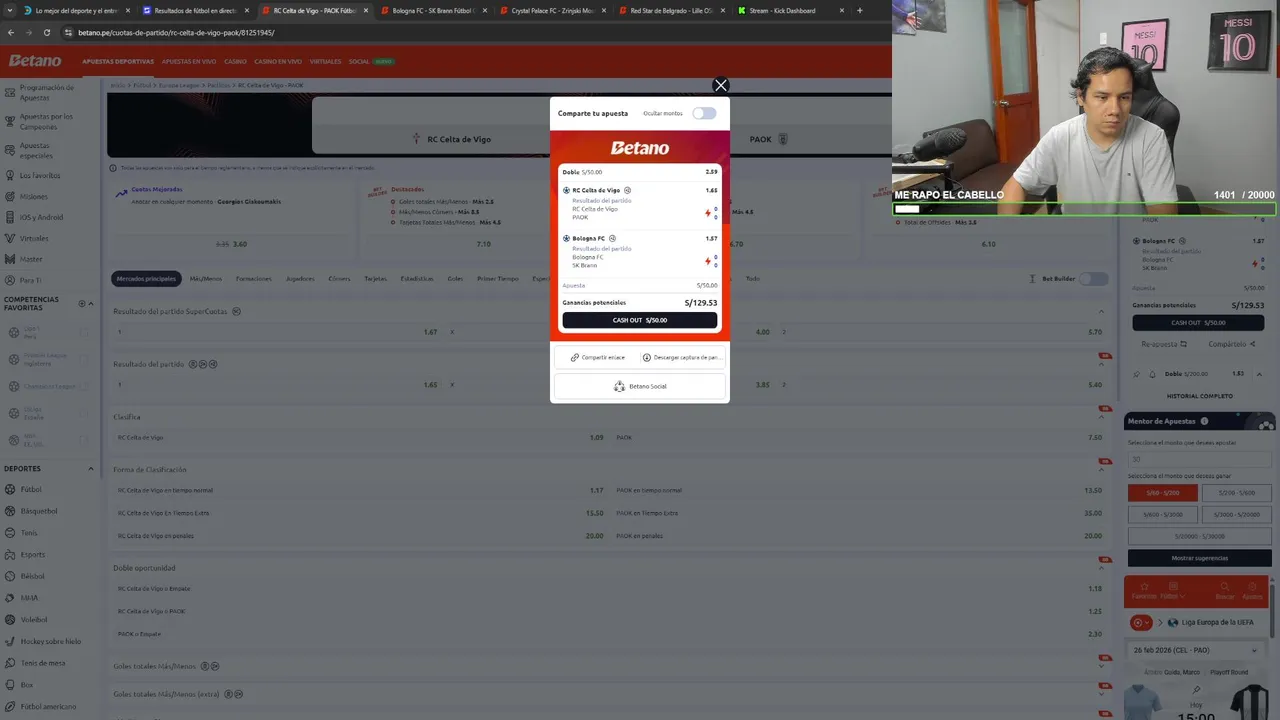Click the Apuestas especiales sidebar icon
This screenshot has height=720, width=1280.
click(x=9, y=150)
